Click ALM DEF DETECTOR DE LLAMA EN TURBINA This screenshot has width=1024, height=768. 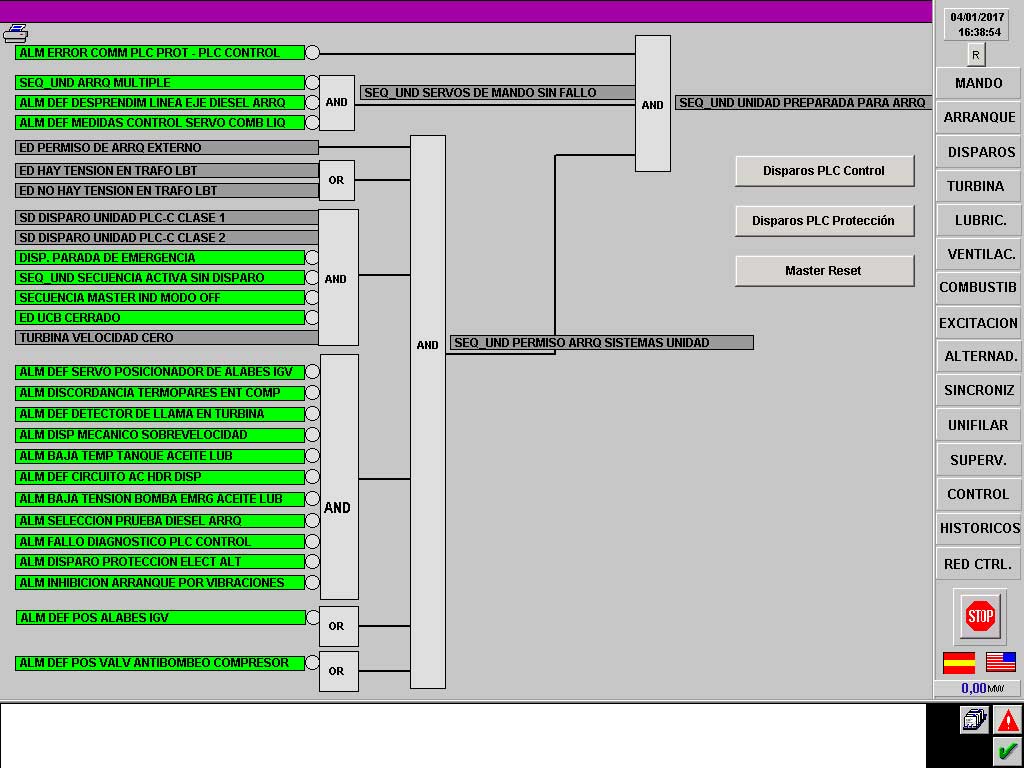click(160, 414)
